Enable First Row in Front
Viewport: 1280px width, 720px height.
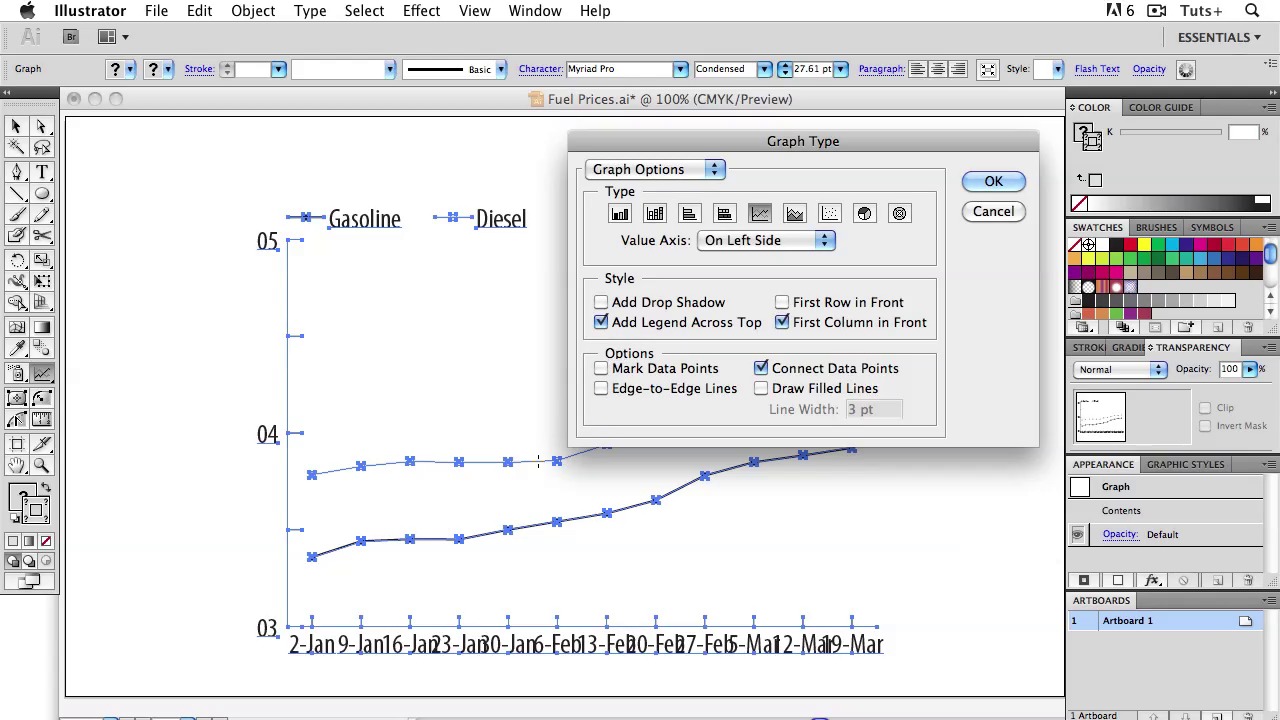[782, 302]
